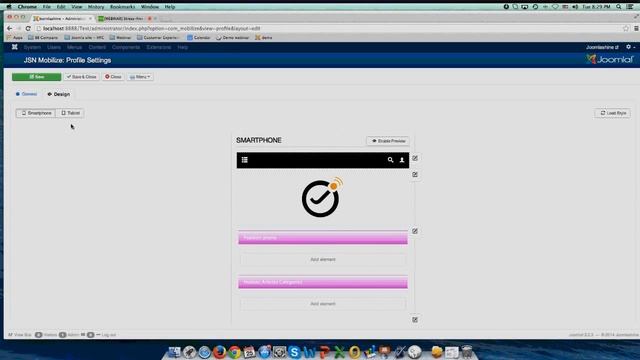This screenshot has width=640, height=360.
Task: Open the Joomla Components menu
Action: pyautogui.click(x=126, y=47)
